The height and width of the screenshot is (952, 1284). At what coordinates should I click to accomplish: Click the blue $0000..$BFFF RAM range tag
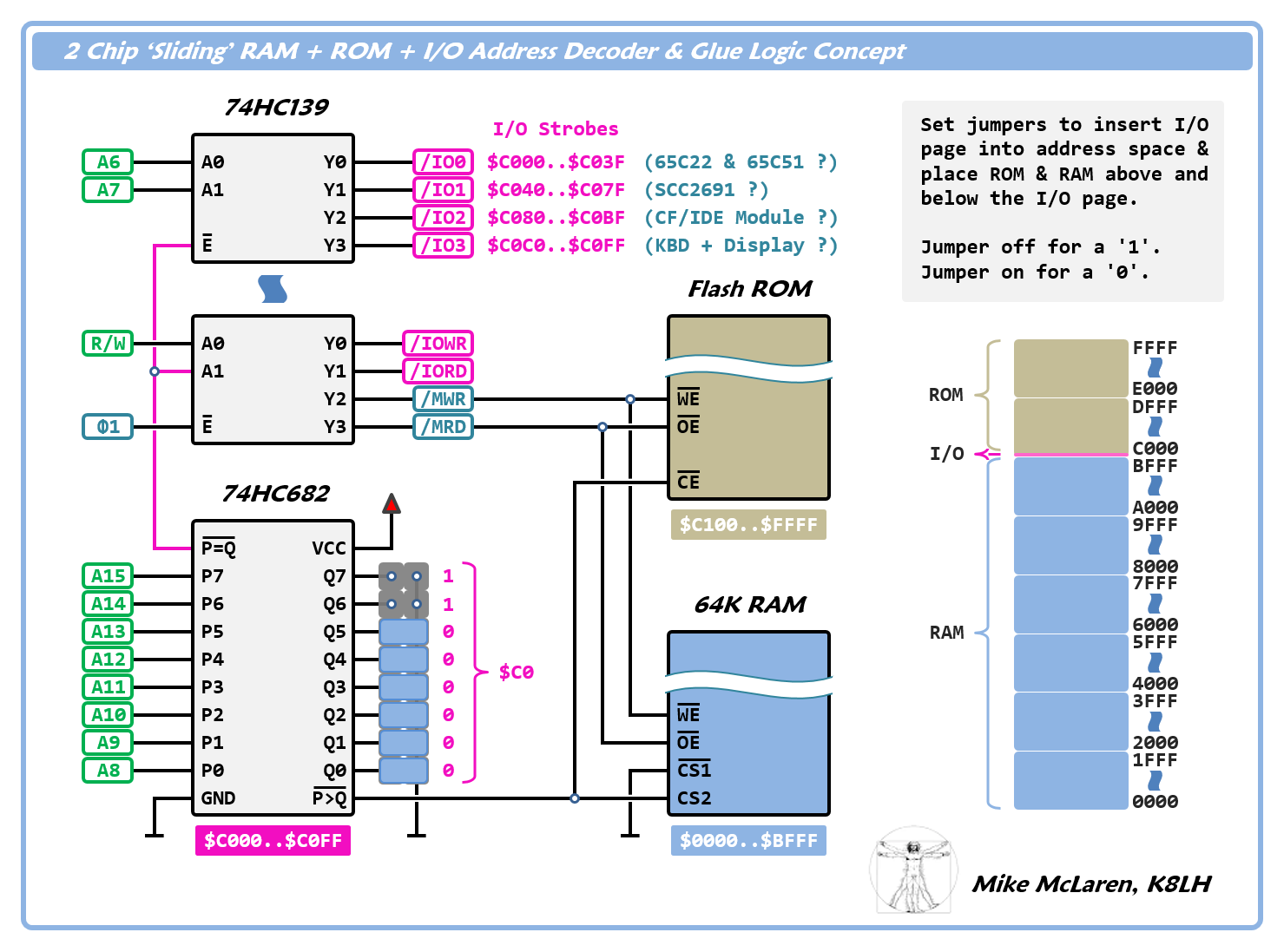coord(748,841)
